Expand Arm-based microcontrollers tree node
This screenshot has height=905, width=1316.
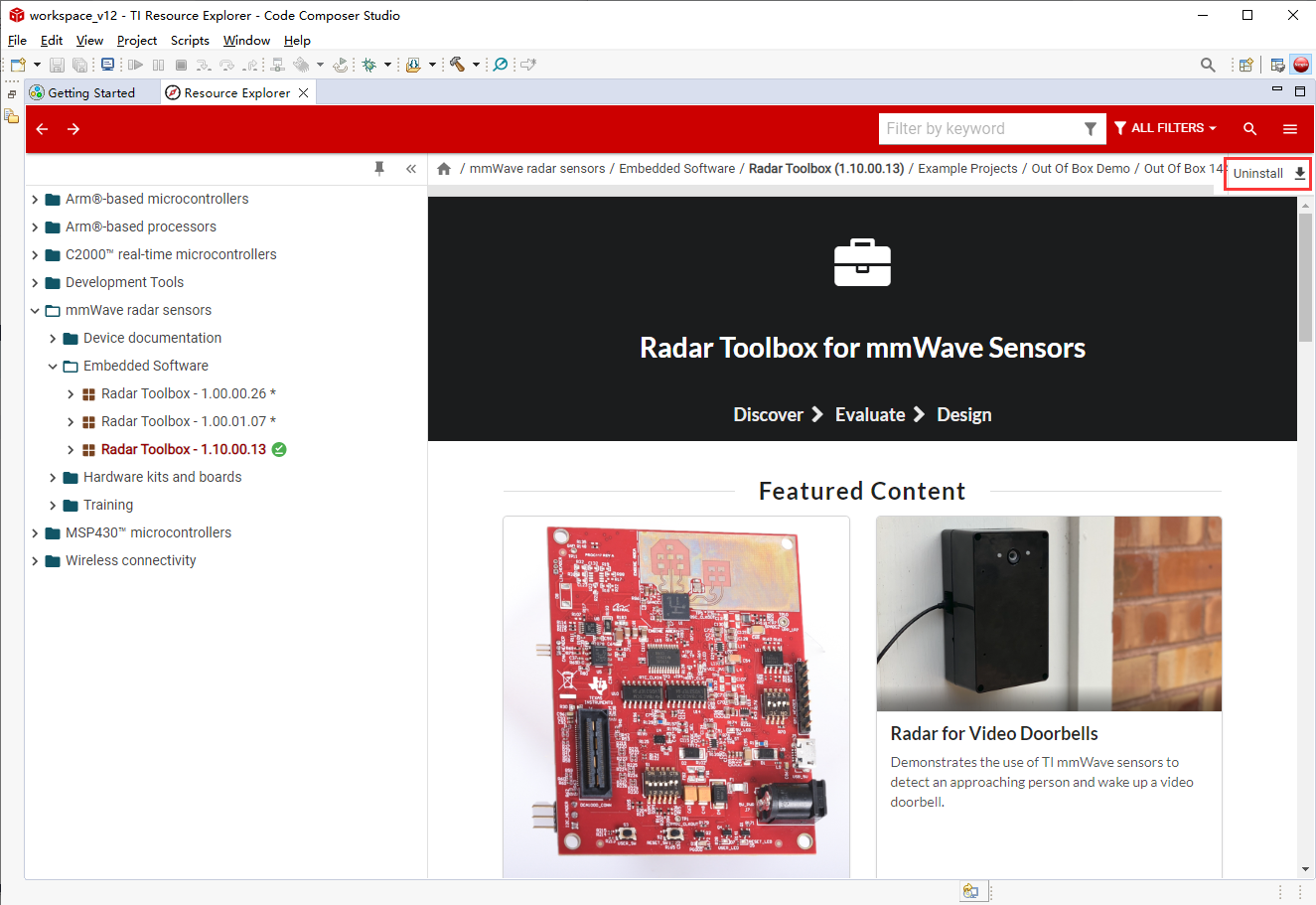point(35,200)
